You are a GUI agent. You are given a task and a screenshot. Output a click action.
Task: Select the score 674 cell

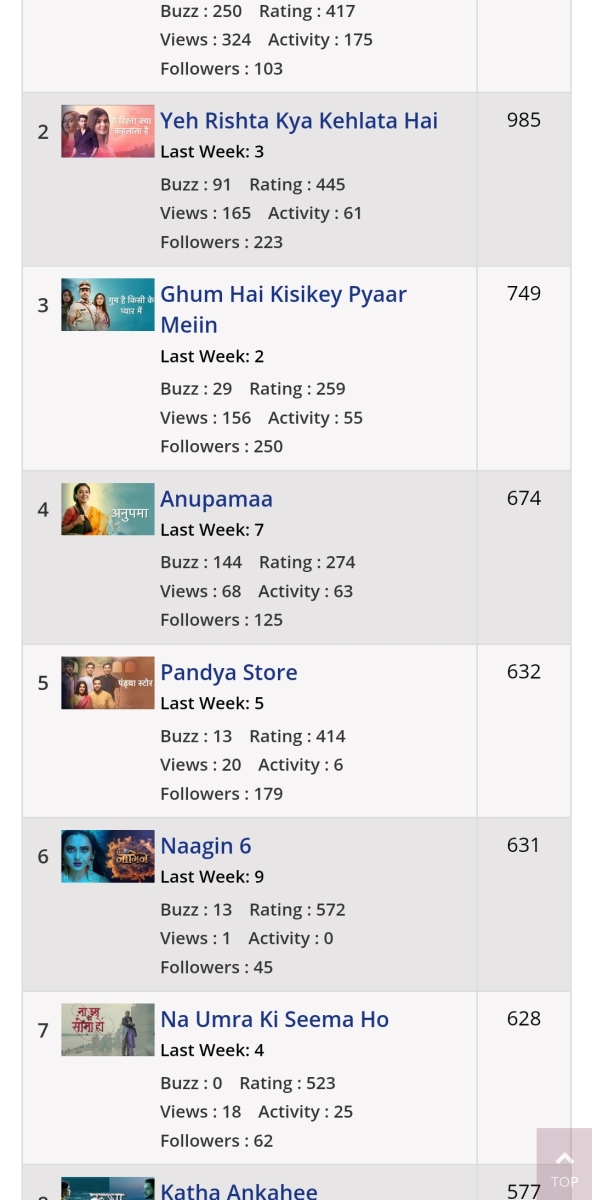[524, 558]
